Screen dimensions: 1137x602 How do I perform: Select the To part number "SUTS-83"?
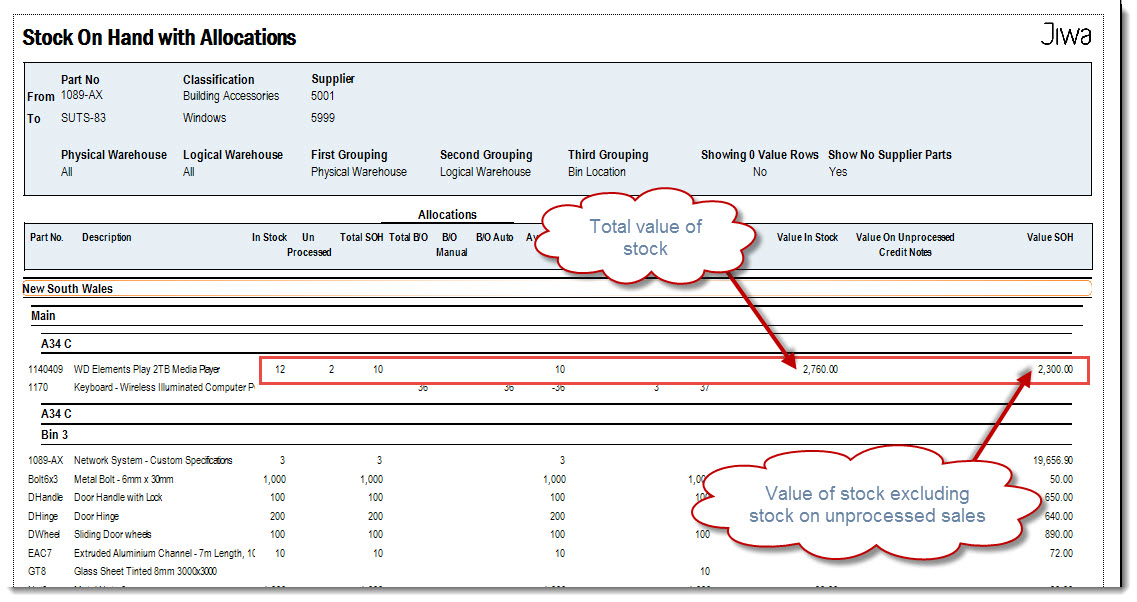(x=83, y=117)
